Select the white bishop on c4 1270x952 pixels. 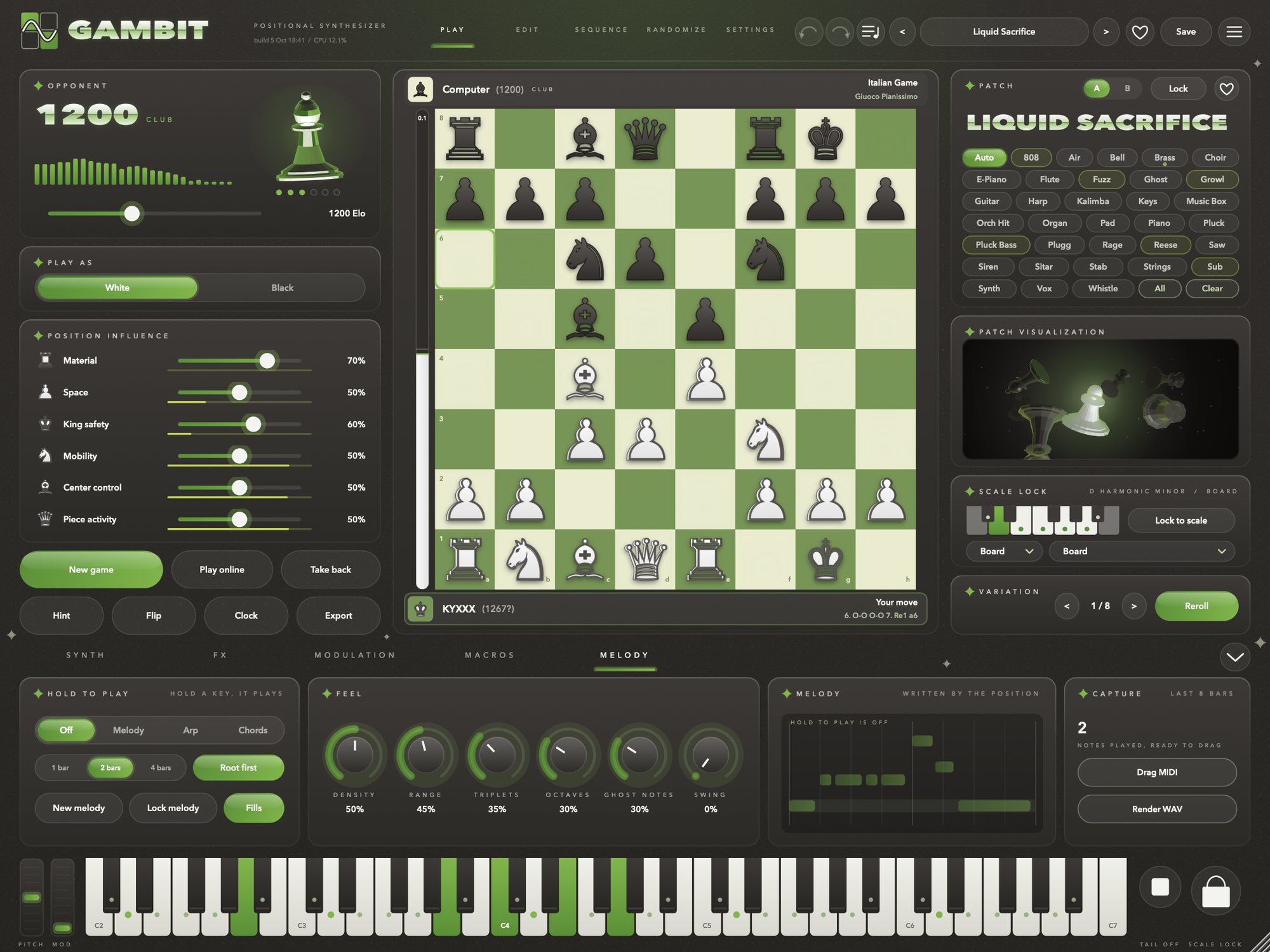tap(585, 380)
